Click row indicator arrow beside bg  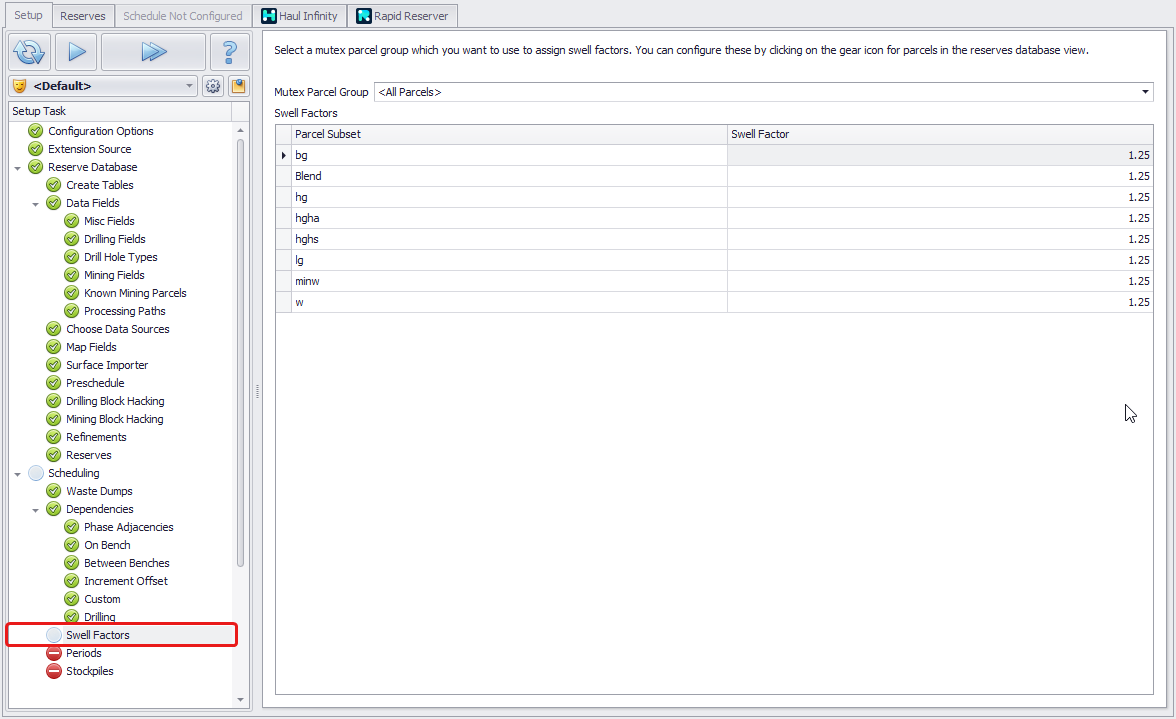click(284, 155)
